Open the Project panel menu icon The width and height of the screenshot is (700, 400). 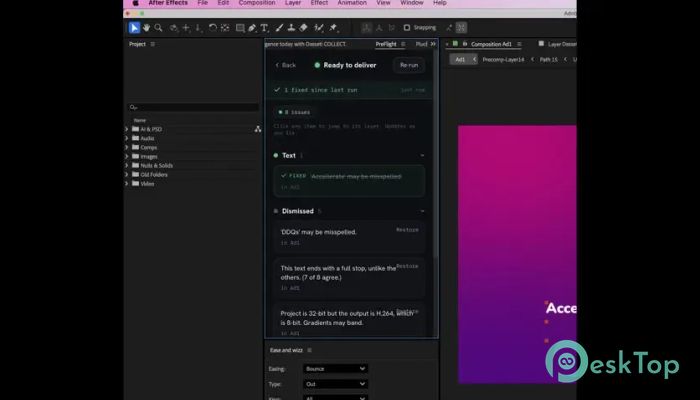coord(153,44)
